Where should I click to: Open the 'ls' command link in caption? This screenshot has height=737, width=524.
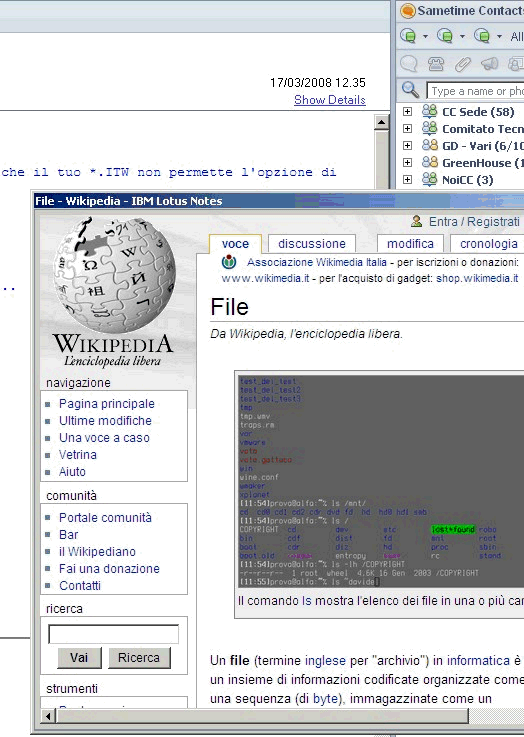pyautogui.click(x=306, y=601)
